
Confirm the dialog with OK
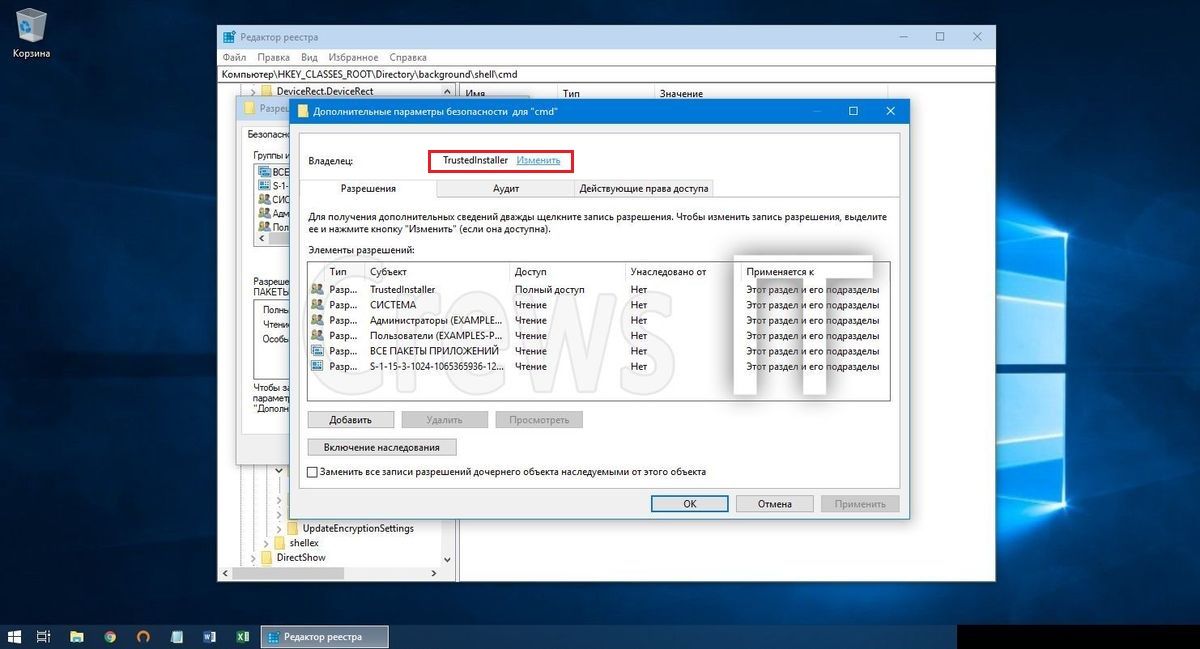tap(690, 504)
